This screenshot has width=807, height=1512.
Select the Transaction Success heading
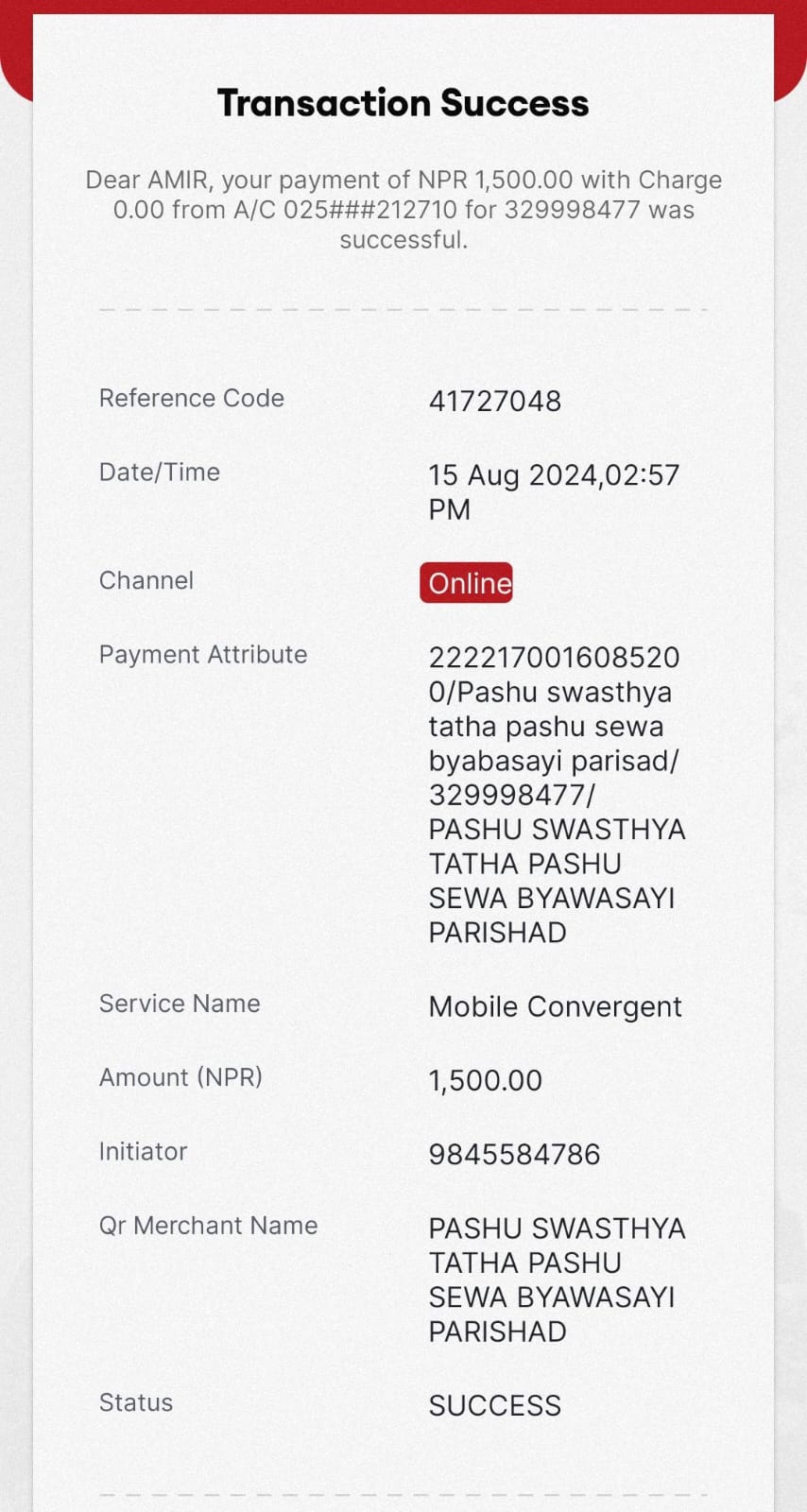403,103
